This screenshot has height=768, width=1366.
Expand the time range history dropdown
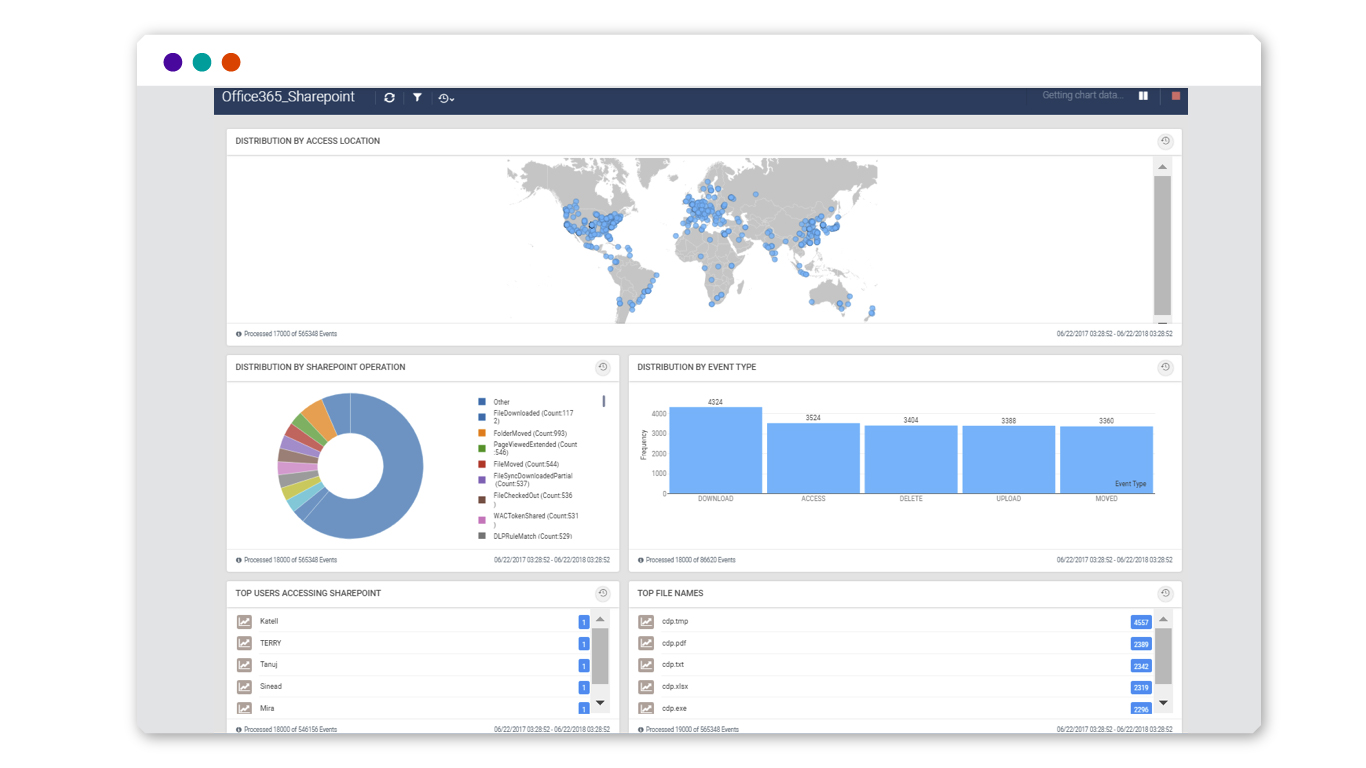coord(446,98)
